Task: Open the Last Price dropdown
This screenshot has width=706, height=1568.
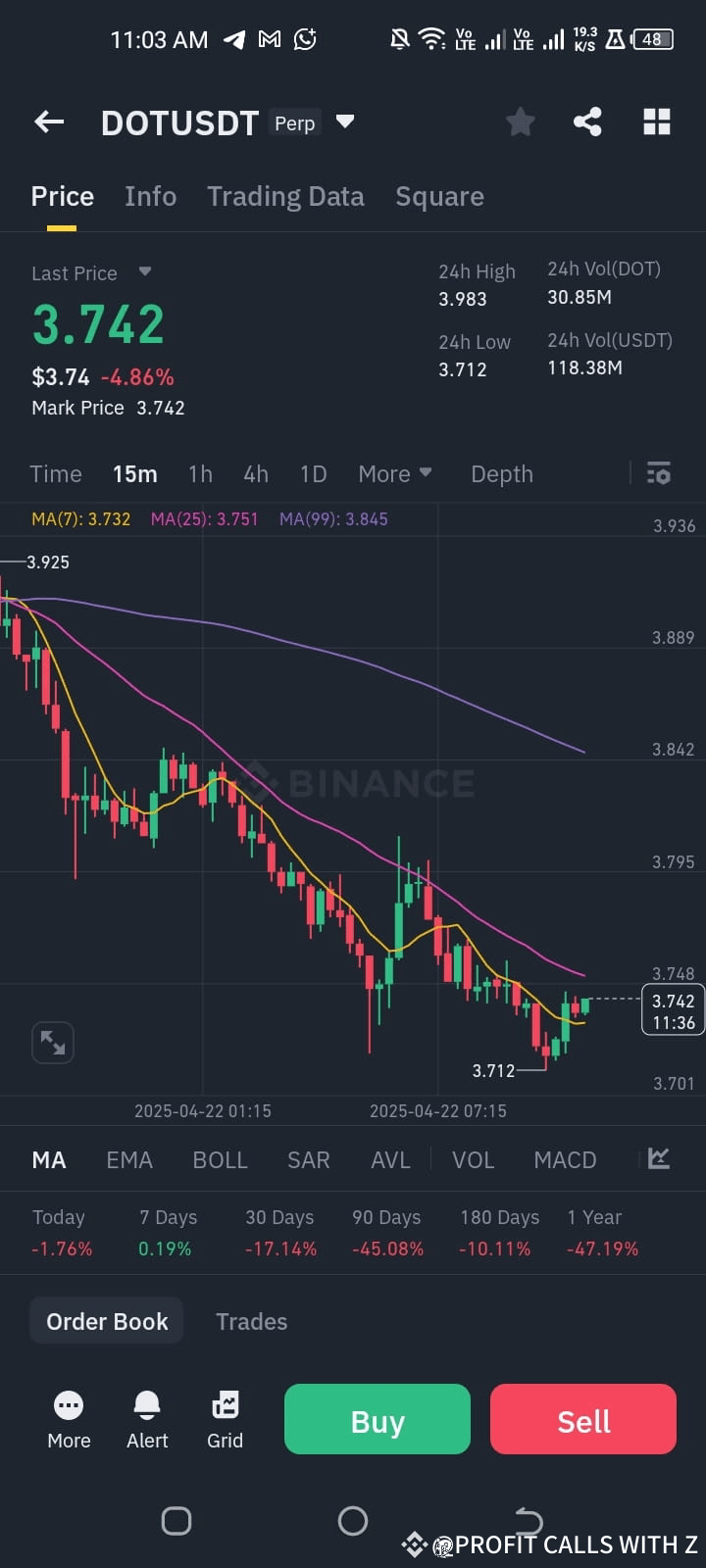Action: 144,271
